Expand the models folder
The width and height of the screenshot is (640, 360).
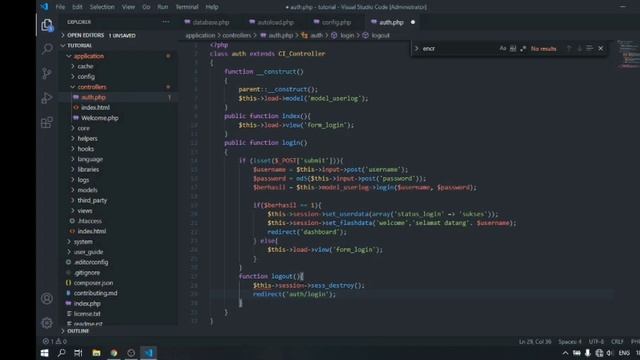coord(87,190)
